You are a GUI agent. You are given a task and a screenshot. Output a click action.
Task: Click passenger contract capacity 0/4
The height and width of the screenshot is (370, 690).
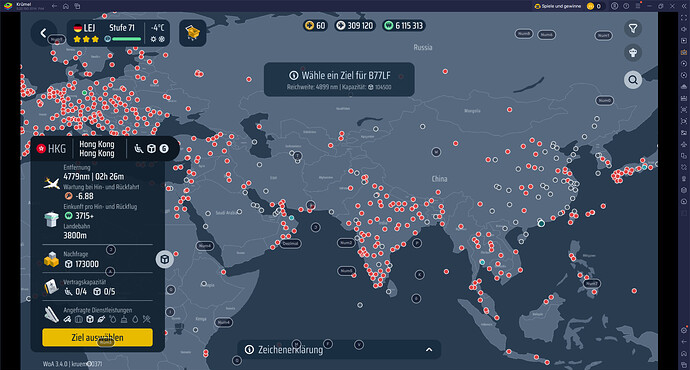point(76,291)
